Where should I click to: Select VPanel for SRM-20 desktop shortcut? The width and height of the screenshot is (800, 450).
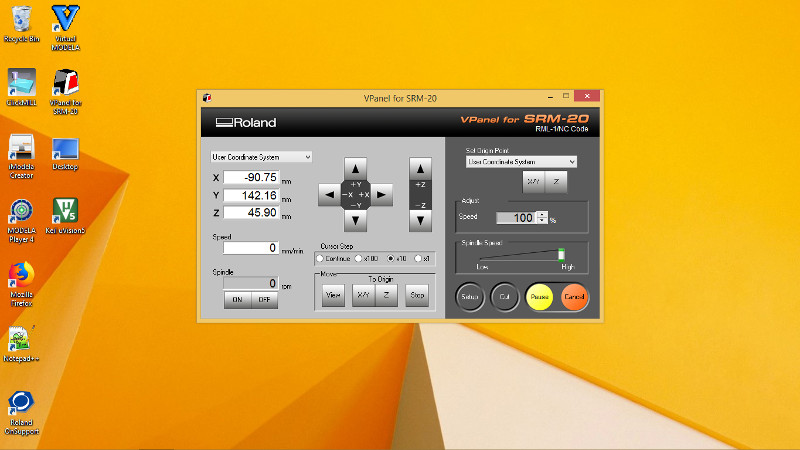(65, 92)
